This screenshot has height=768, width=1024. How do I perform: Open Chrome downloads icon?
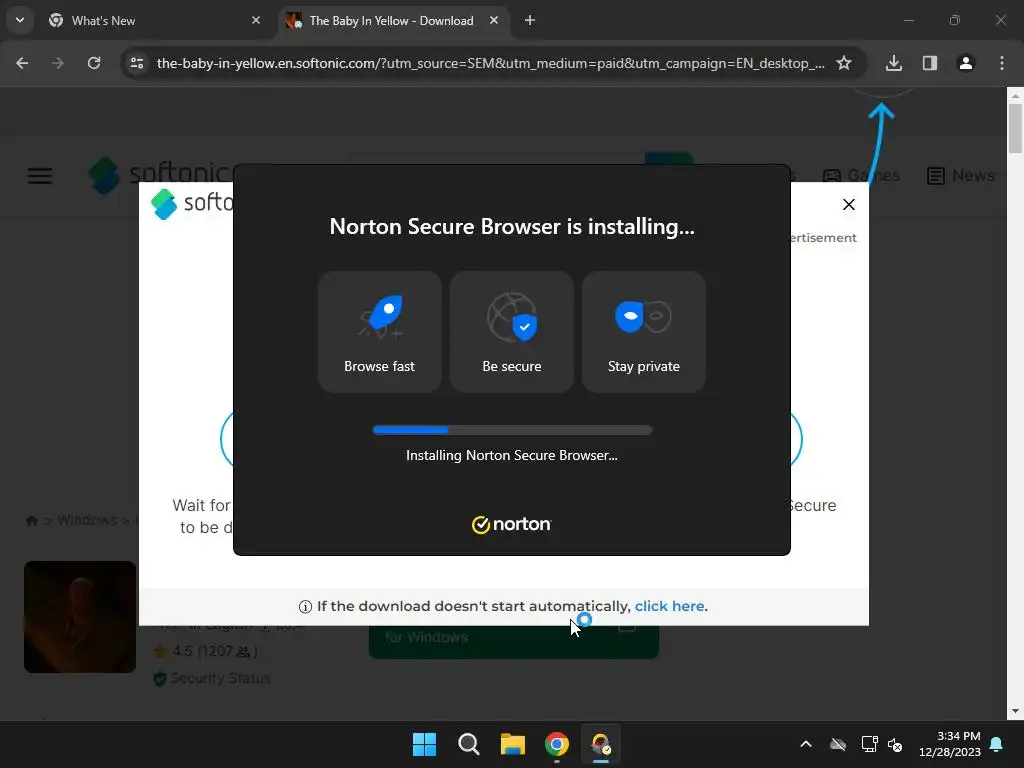coord(893,63)
